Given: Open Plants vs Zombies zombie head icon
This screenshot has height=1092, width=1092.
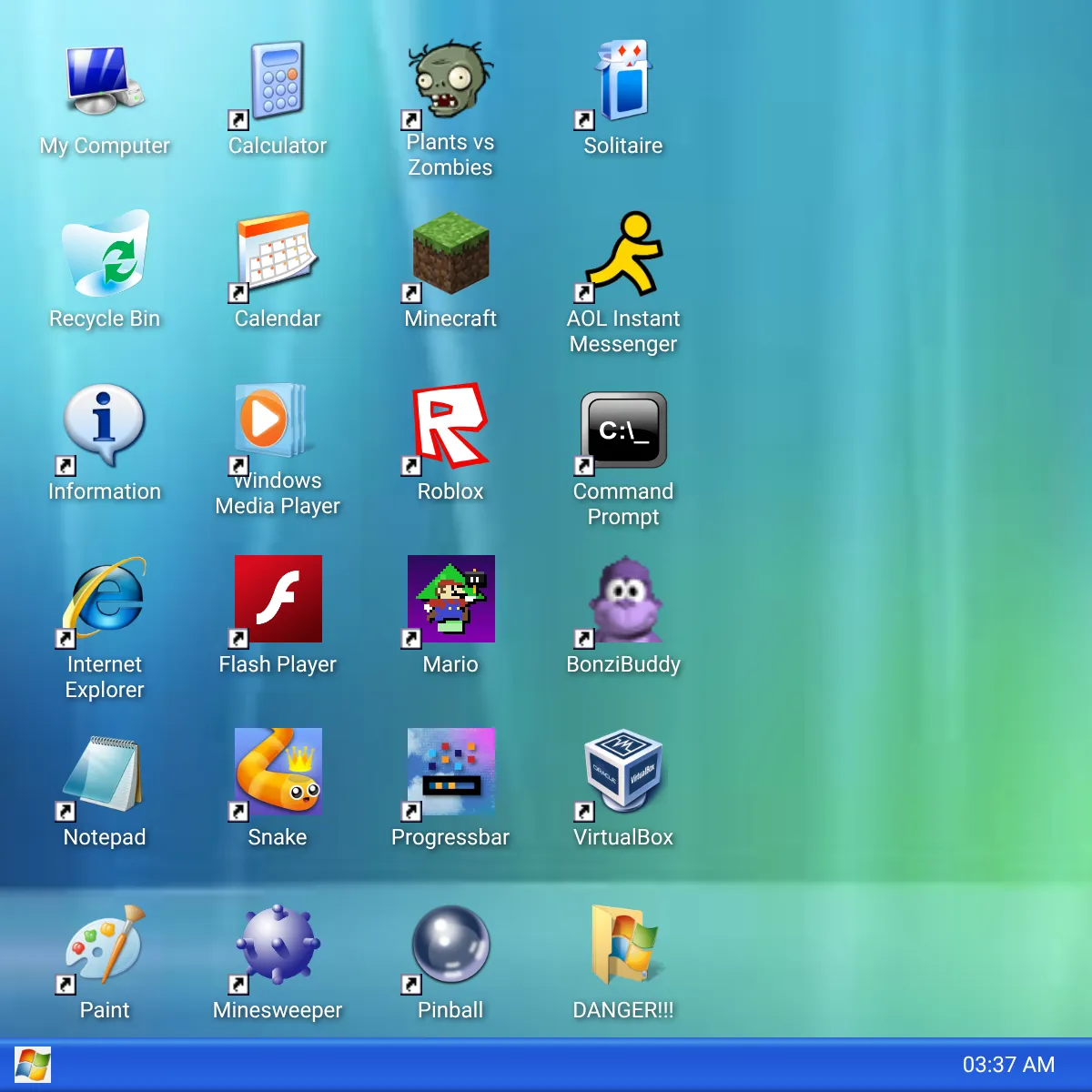Looking at the screenshot, I should (450, 80).
